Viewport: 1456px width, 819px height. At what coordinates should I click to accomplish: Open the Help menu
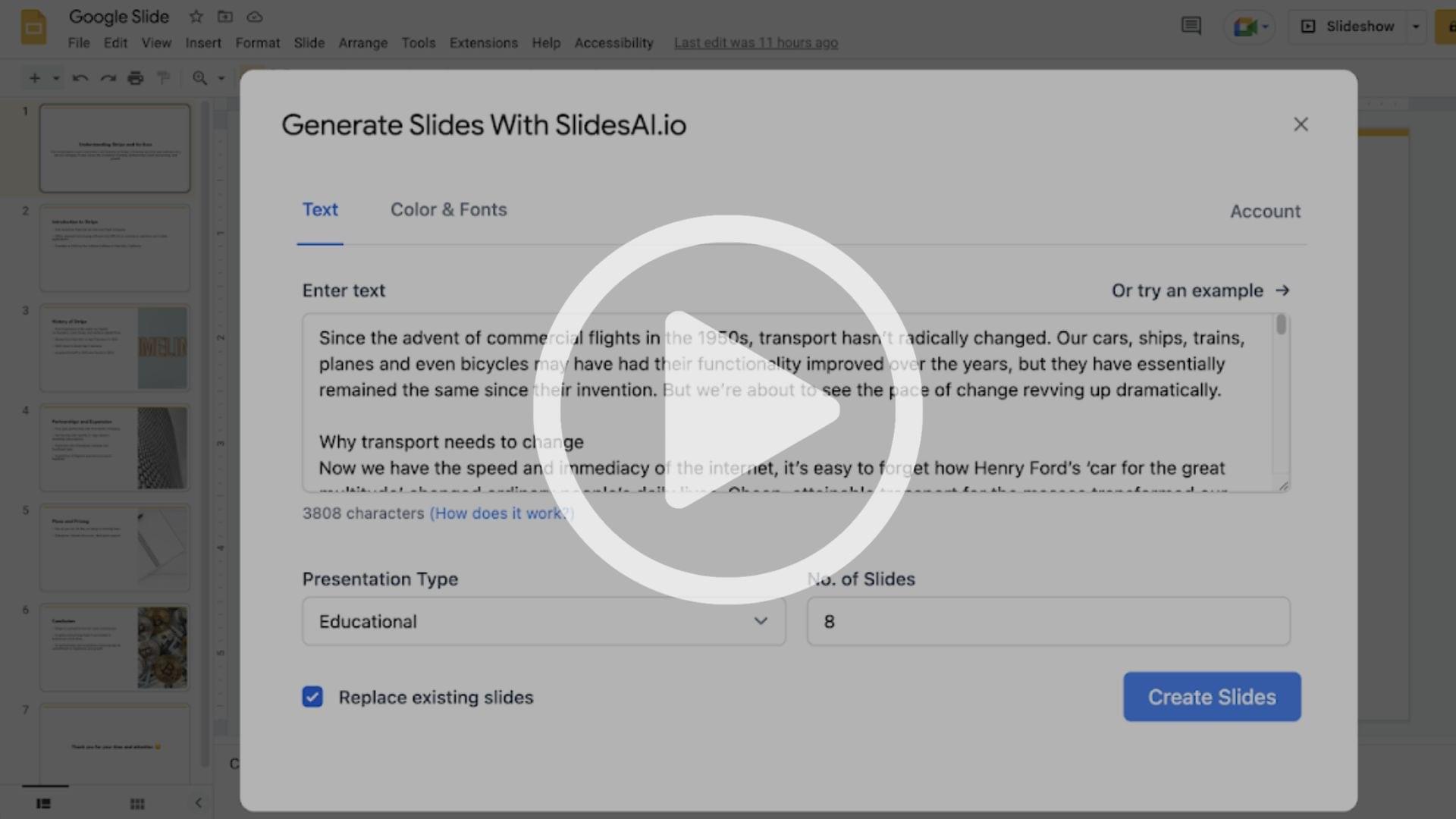546,42
